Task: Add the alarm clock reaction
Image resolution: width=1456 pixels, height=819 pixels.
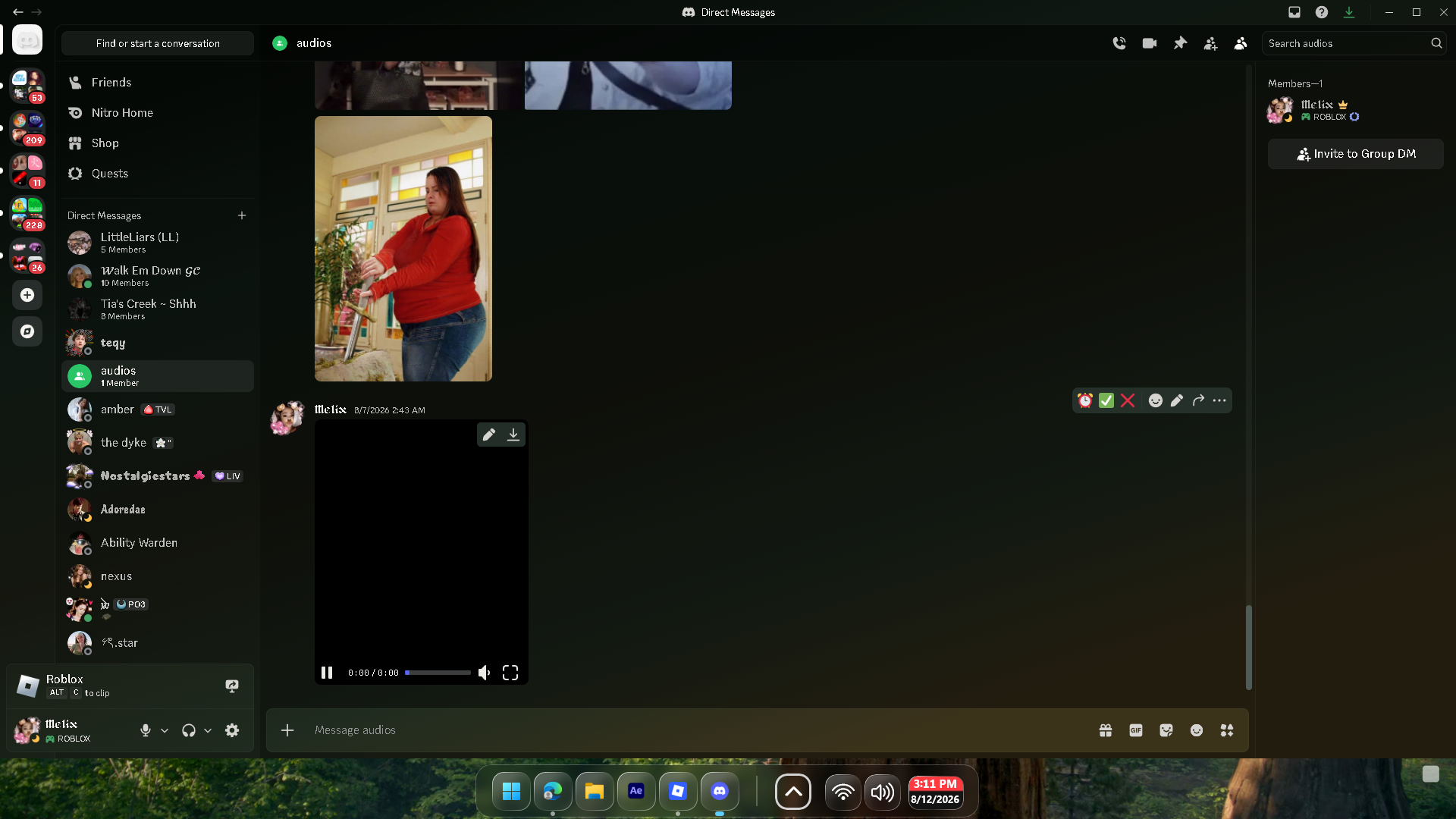Action: 1085,400
